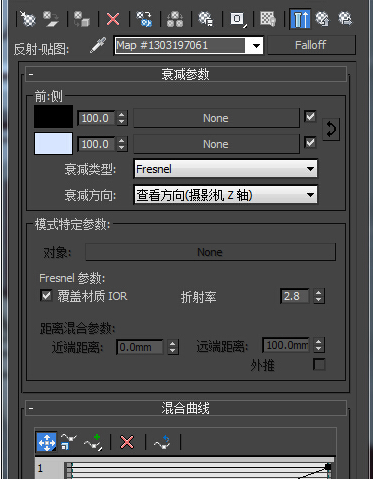Open the light blue side color swatch
This screenshot has height=479, width=378.
53,143
